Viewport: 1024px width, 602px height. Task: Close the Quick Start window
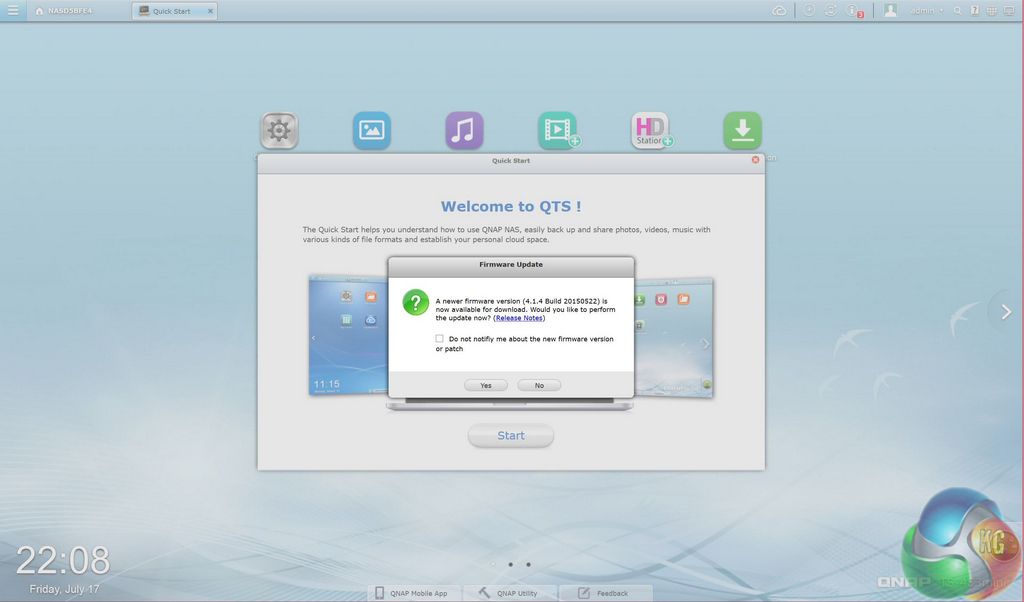point(755,160)
